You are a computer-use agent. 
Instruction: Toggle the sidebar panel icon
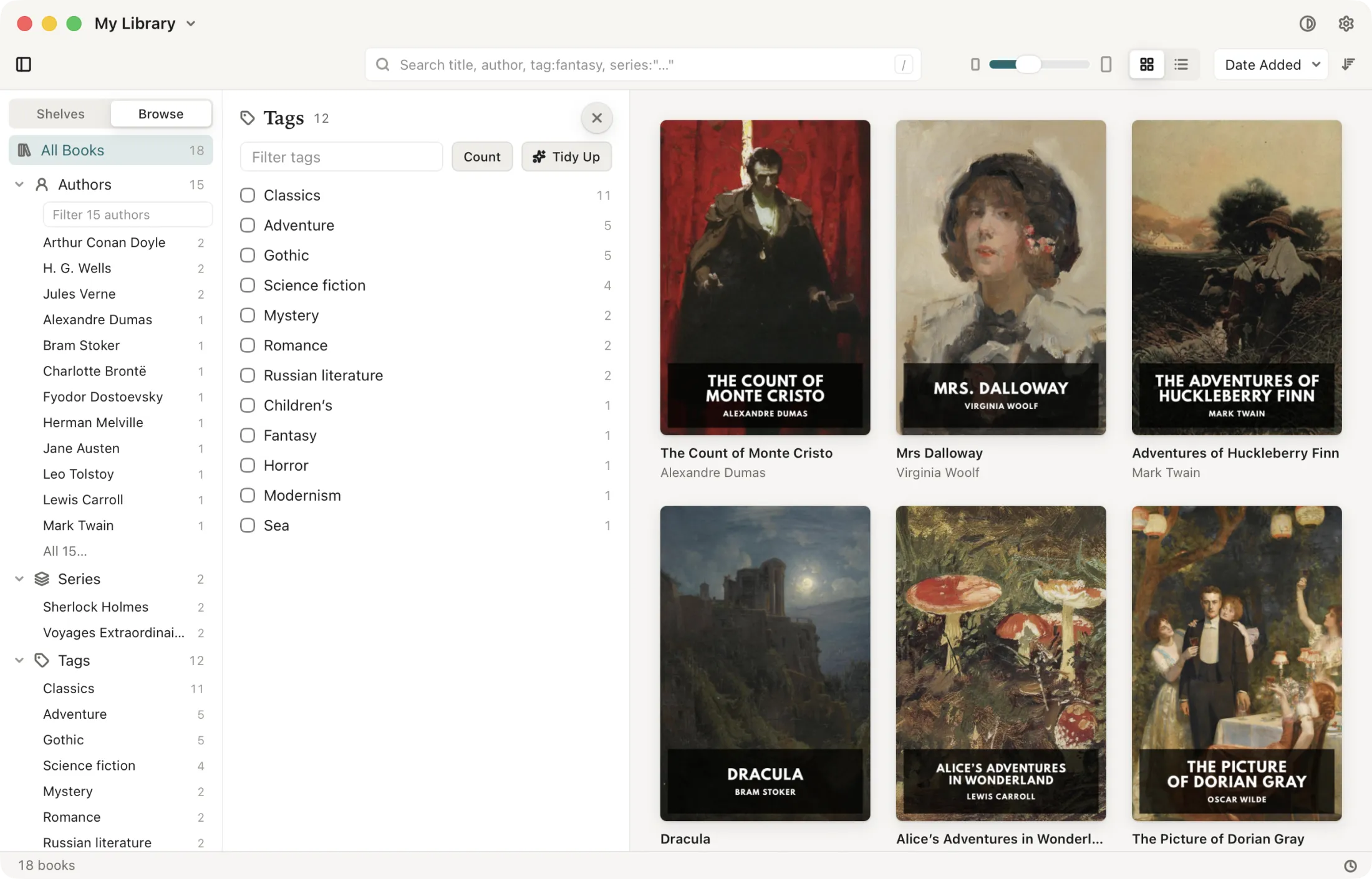(x=24, y=64)
